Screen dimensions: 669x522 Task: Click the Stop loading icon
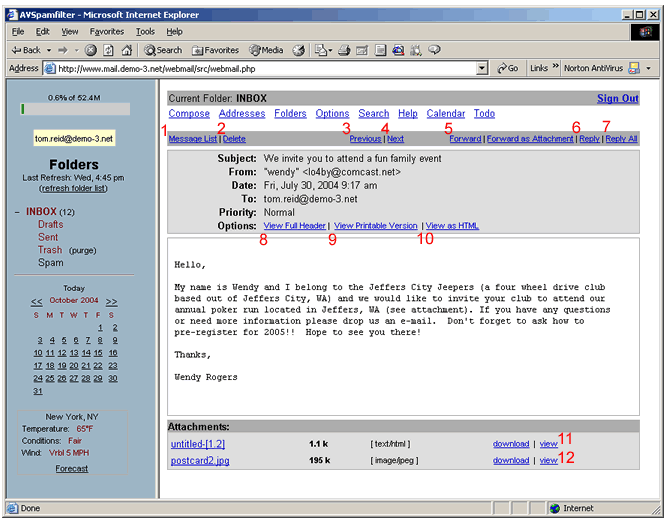pyautogui.click(x=91, y=50)
